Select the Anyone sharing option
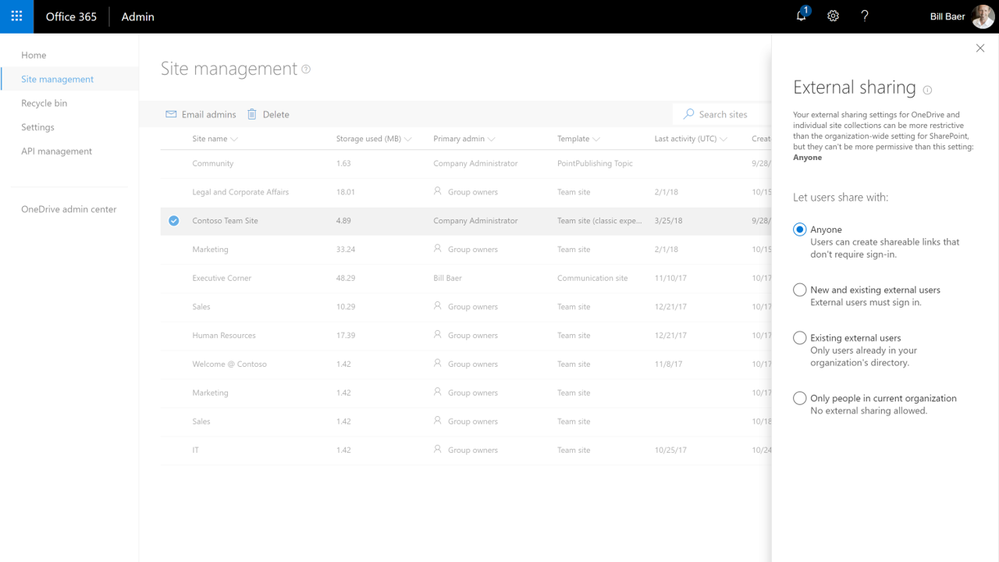This screenshot has height=562, width=999. pos(800,229)
